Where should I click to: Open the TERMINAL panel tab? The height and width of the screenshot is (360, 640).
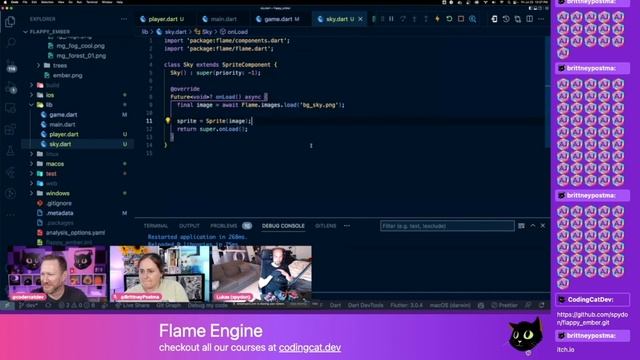(156, 226)
